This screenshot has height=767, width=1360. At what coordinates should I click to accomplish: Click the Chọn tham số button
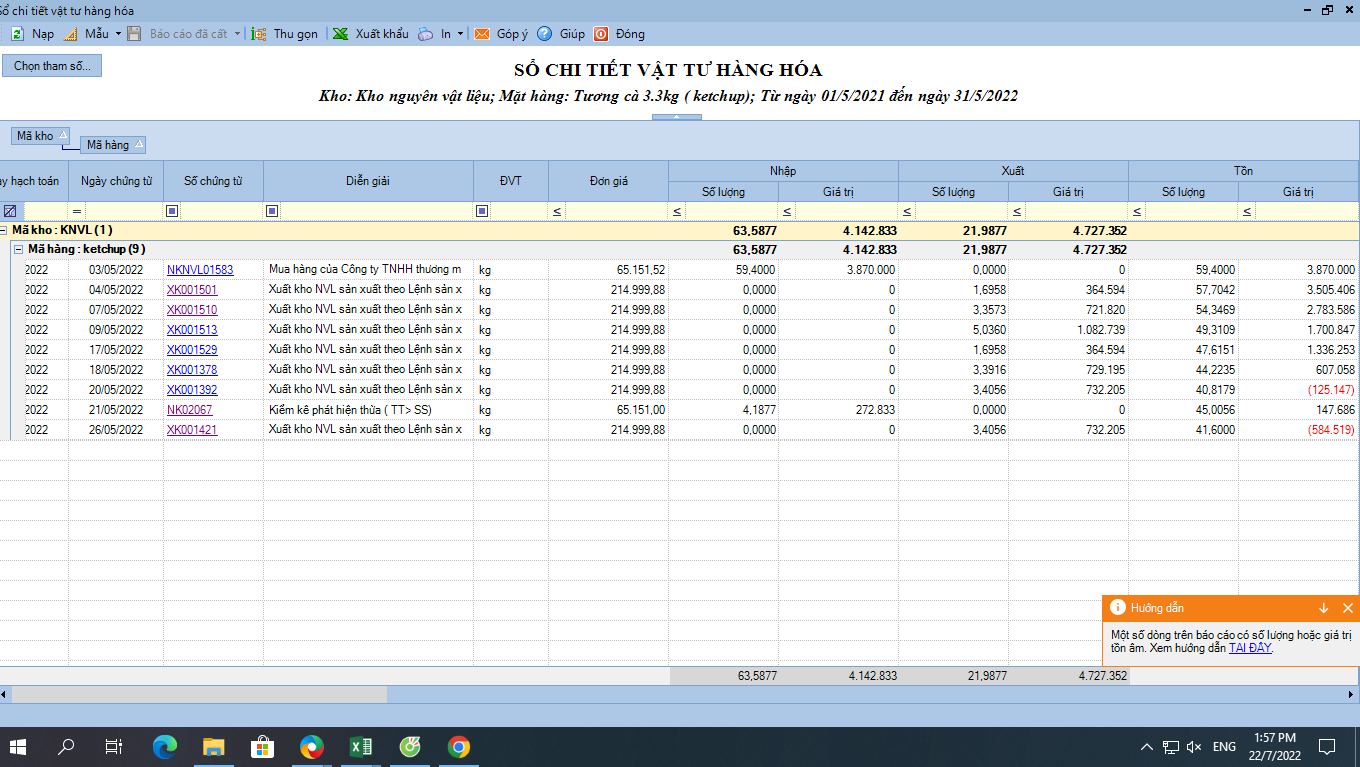point(52,66)
